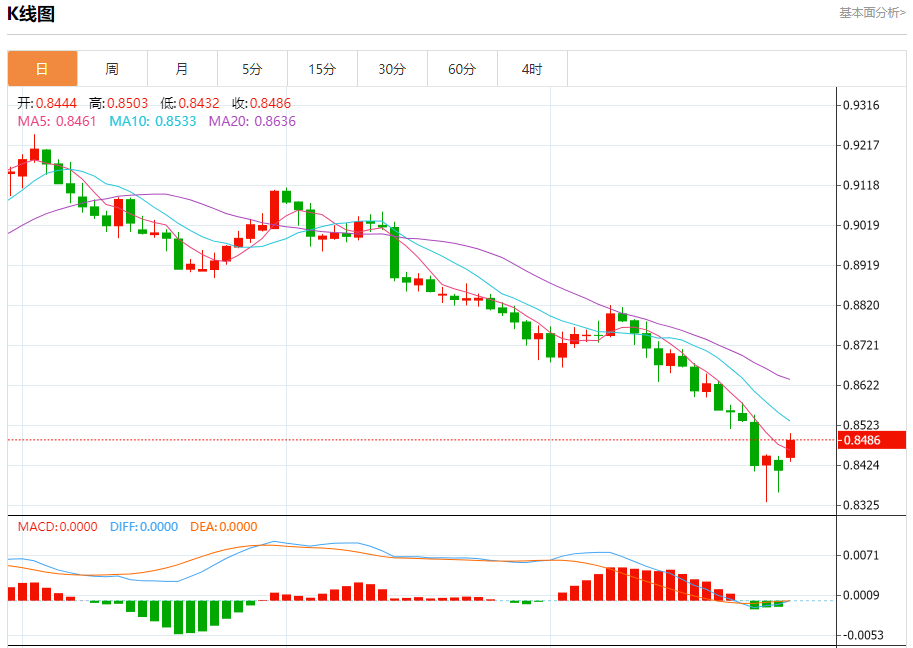Click the 0.0009 MACD axis label
The height and width of the screenshot is (648, 913).
(861, 595)
